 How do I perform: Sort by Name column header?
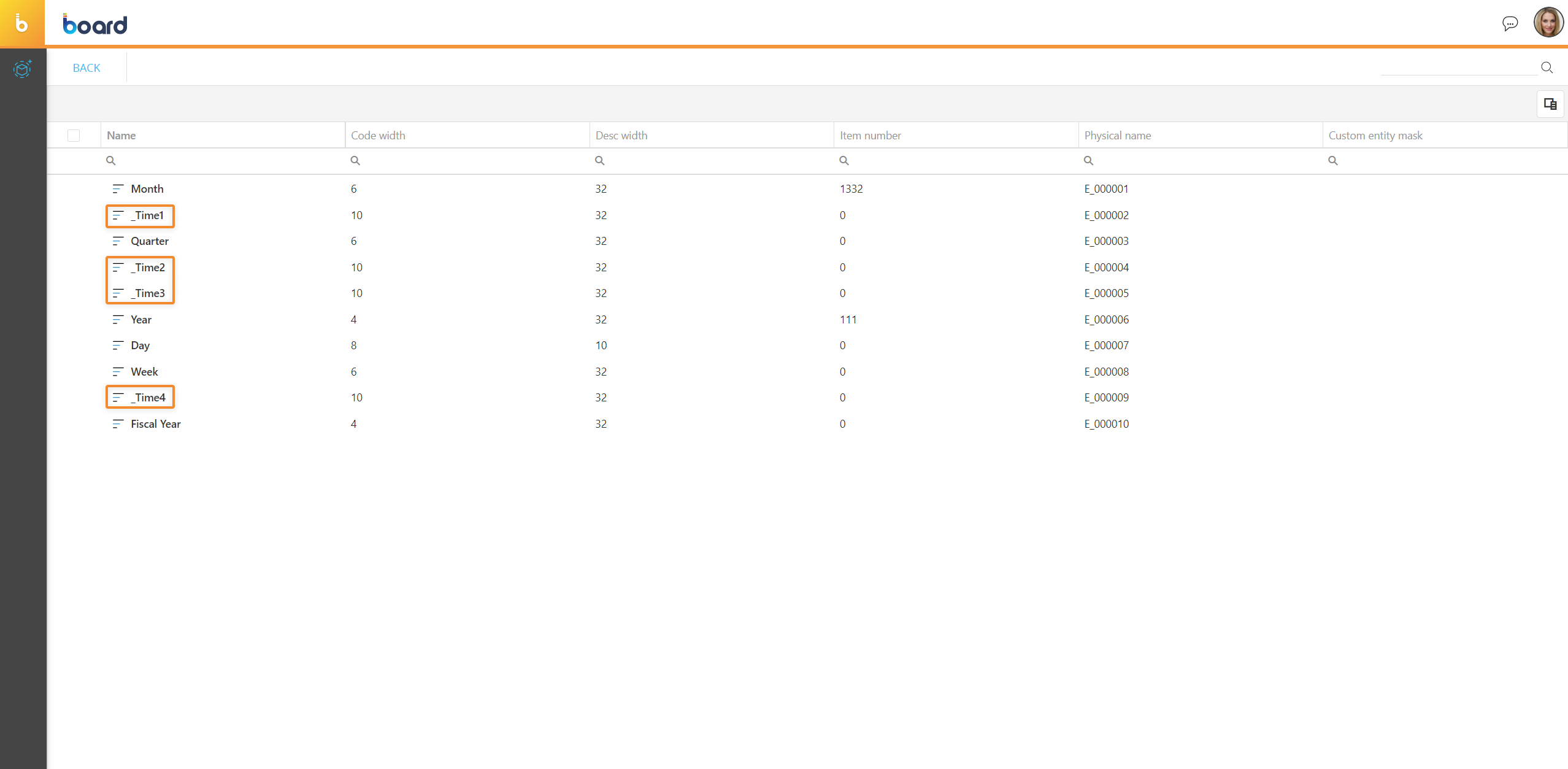[x=121, y=136]
